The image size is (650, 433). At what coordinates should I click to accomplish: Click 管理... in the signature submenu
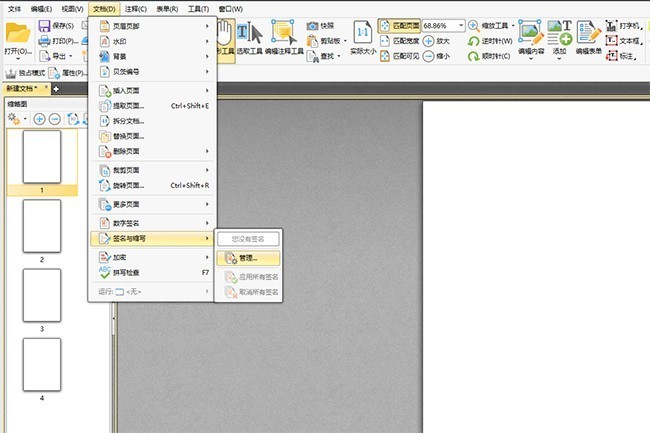[x=248, y=258]
